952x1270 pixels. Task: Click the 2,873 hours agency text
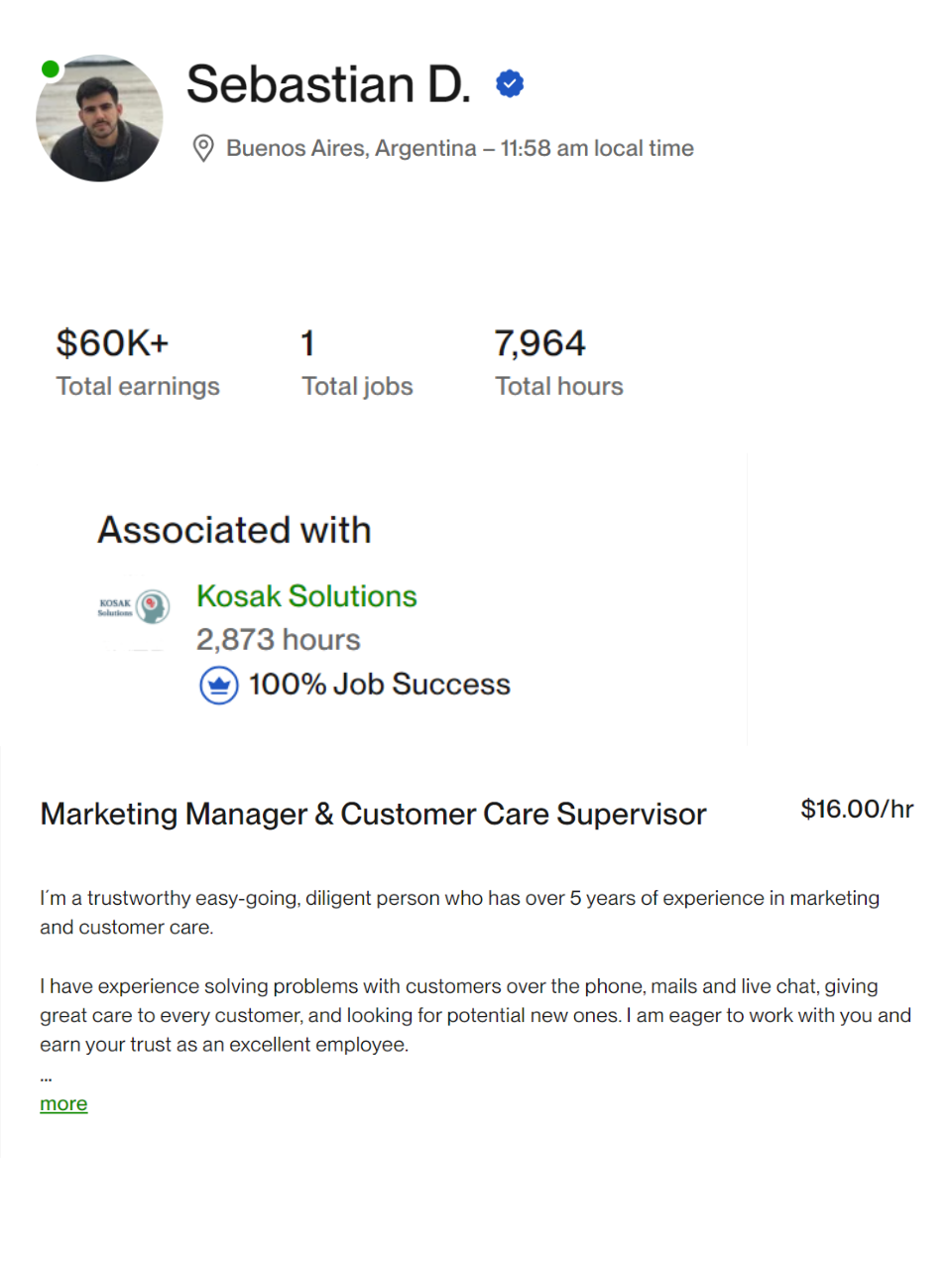pos(278,640)
